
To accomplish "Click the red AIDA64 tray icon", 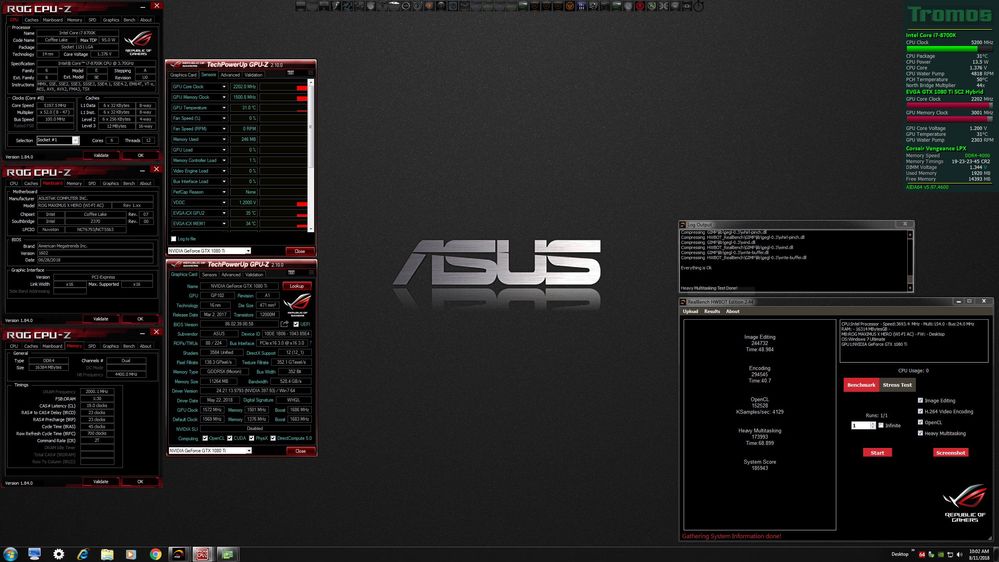I will tap(922, 554).
